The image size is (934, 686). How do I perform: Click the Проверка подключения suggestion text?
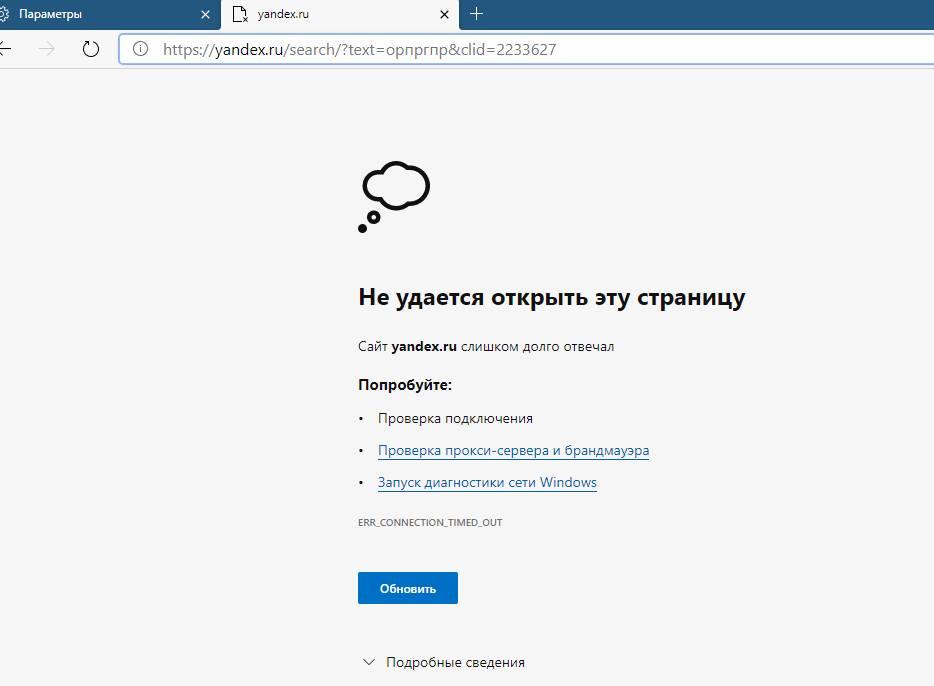[455, 419]
